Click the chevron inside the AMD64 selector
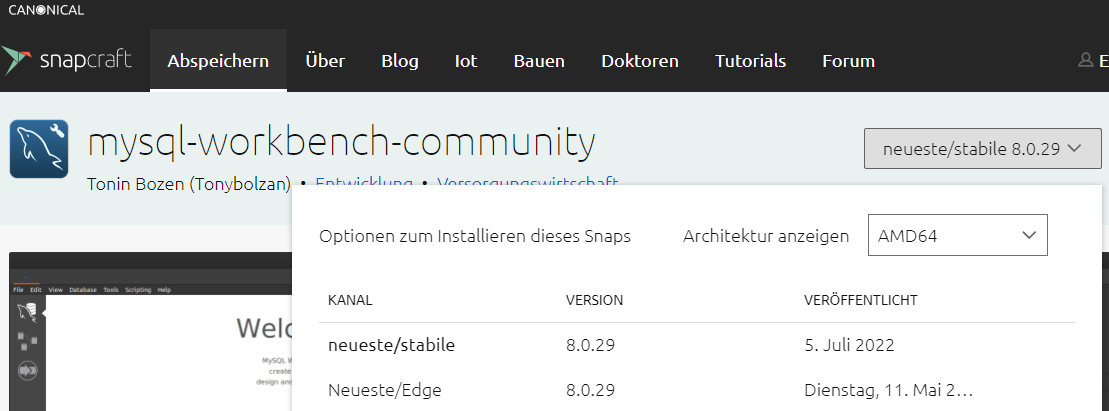The height and width of the screenshot is (411, 1109). [x=1029, y=236]
